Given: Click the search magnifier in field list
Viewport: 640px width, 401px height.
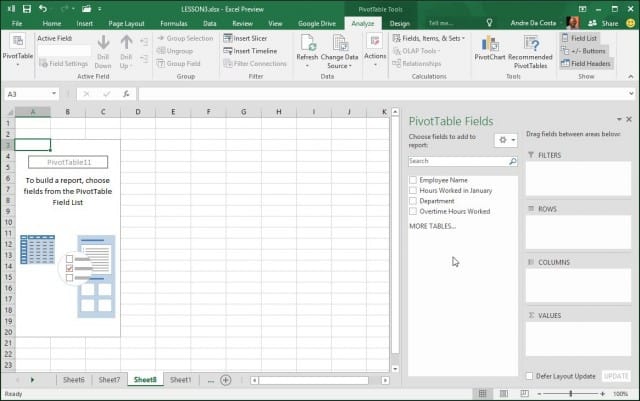Looking at the screenshot, I should tap(513, 161).
